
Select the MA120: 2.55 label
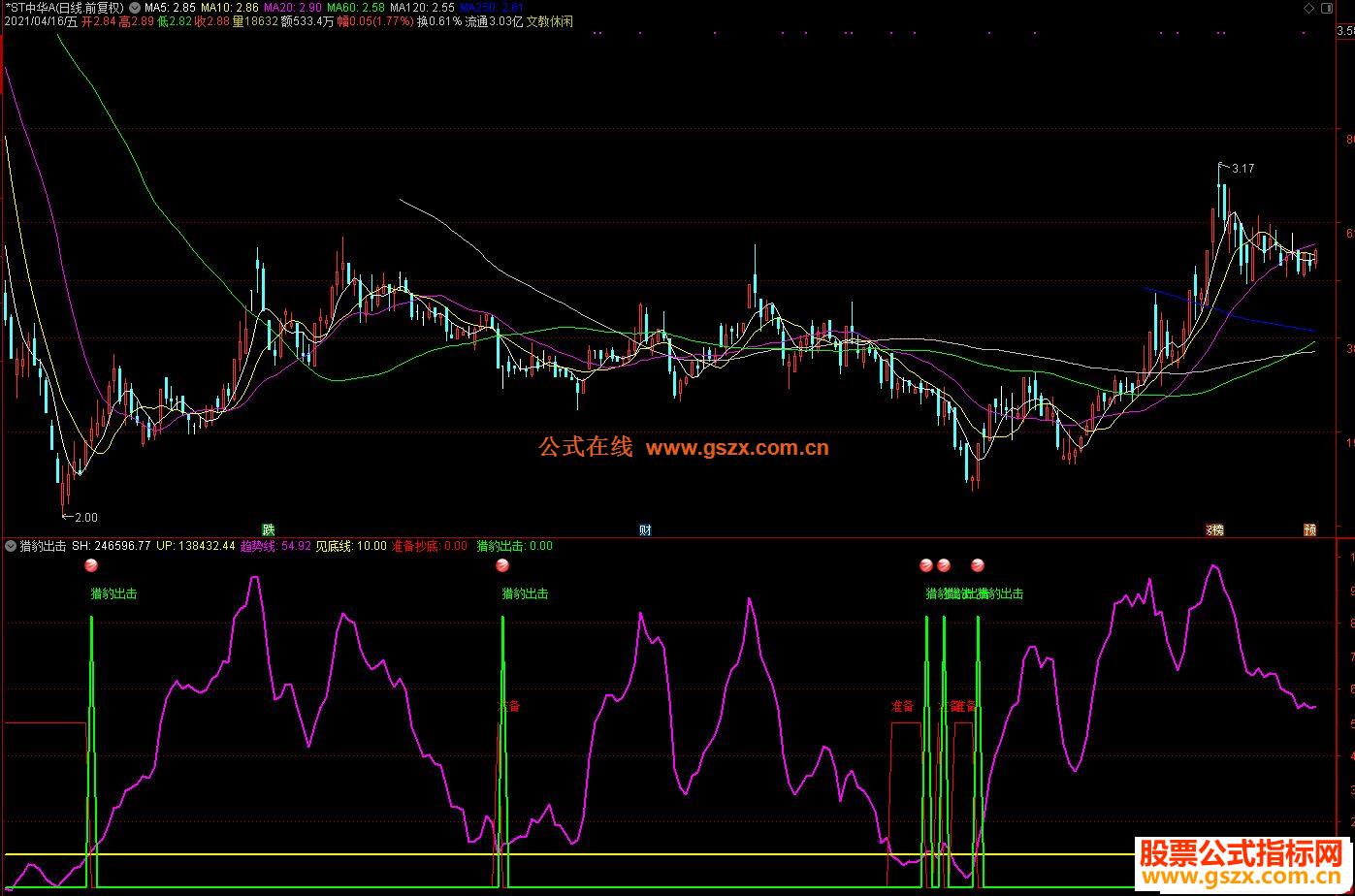tap(422, 7)
